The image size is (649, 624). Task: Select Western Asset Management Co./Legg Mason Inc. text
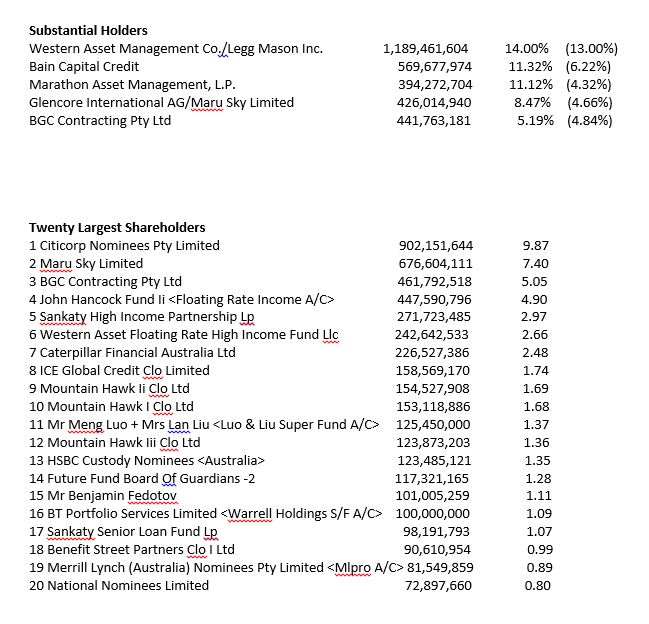[176, 49]
